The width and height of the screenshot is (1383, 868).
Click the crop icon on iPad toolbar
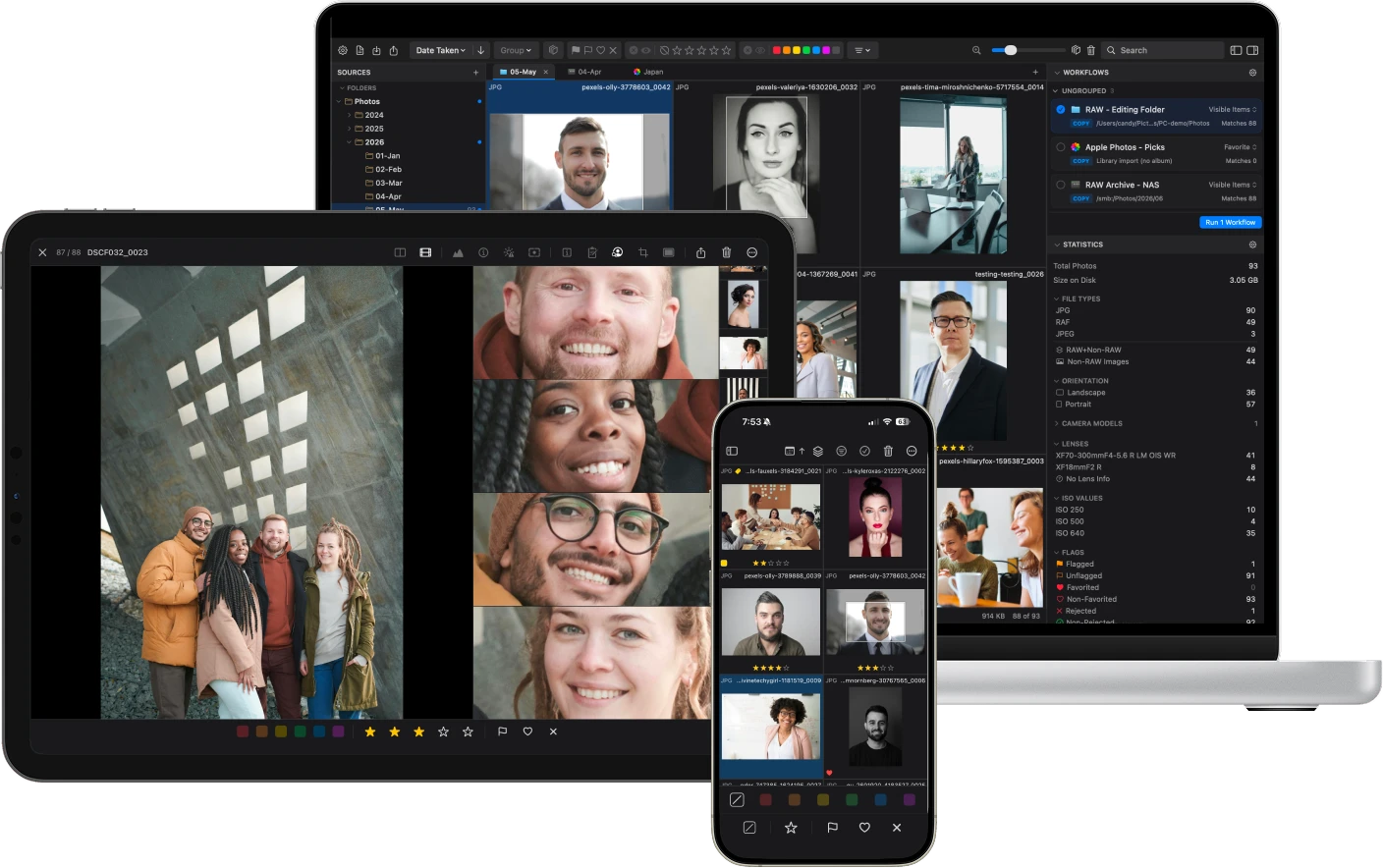click(x=643, y=252)
